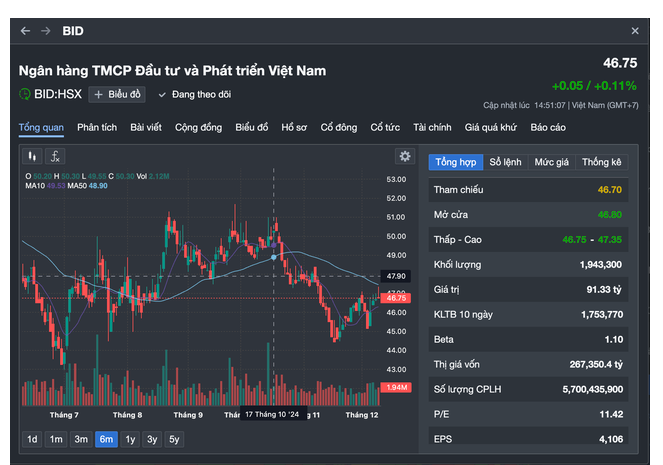This screenshot has height=465, width=663.
Task: Open the fx indicators tool
Action: [x=55, y=156]
